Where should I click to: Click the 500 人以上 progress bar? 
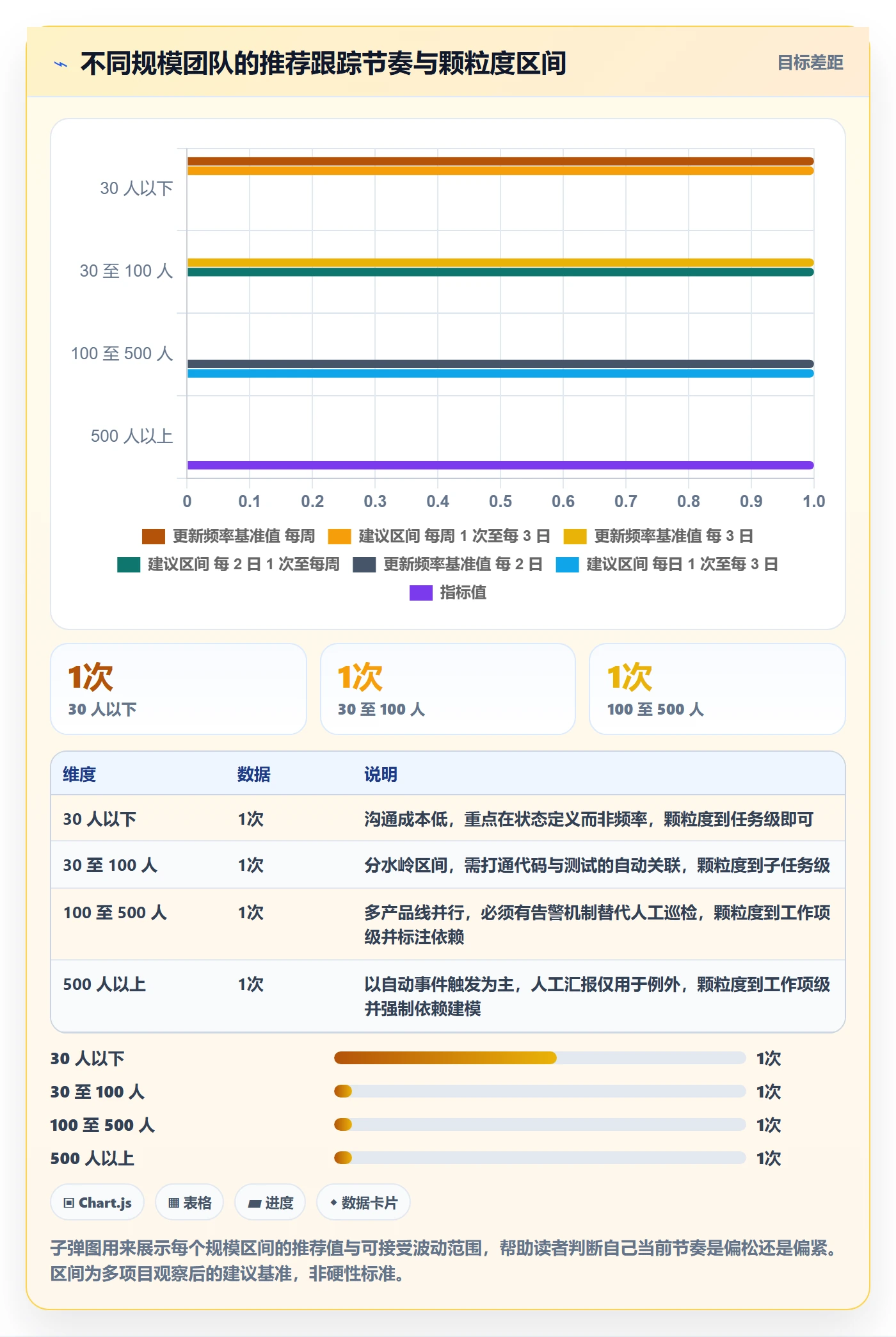[540, 1158]
